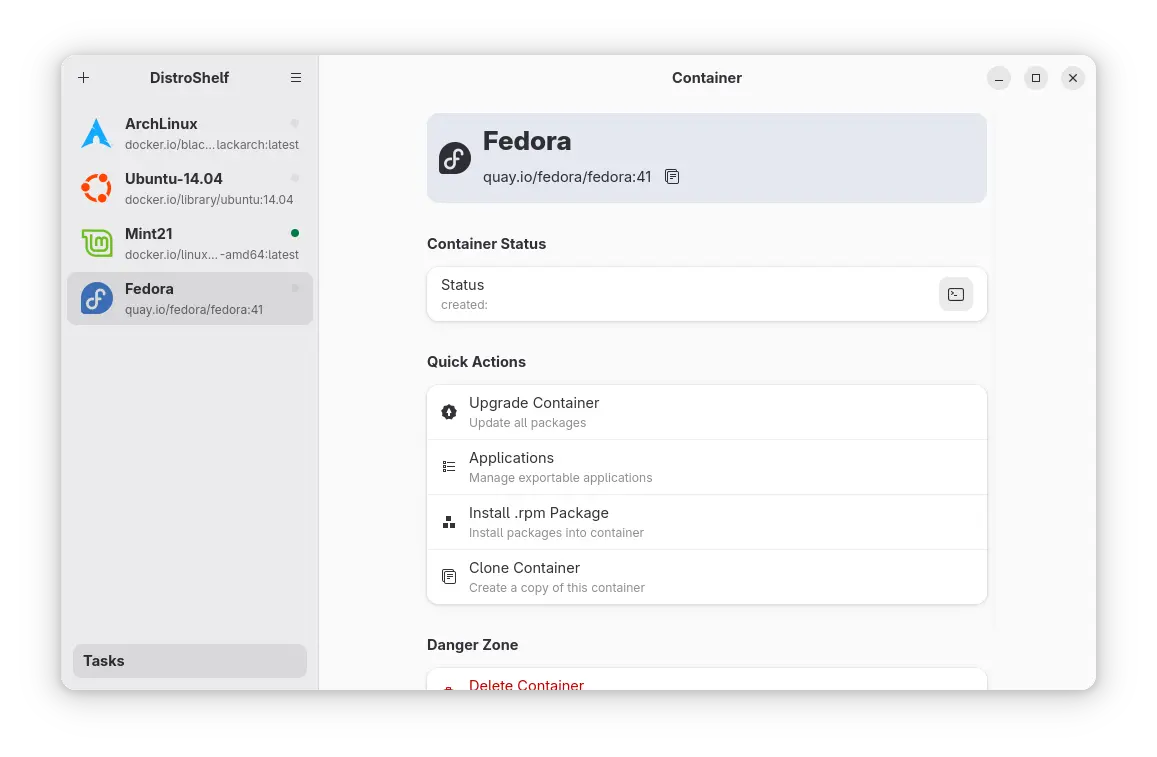Click the docker.io/library/ubuntu:14.04 subtitle
Viewport: 1157px width, 757px height.
point(209,200)
